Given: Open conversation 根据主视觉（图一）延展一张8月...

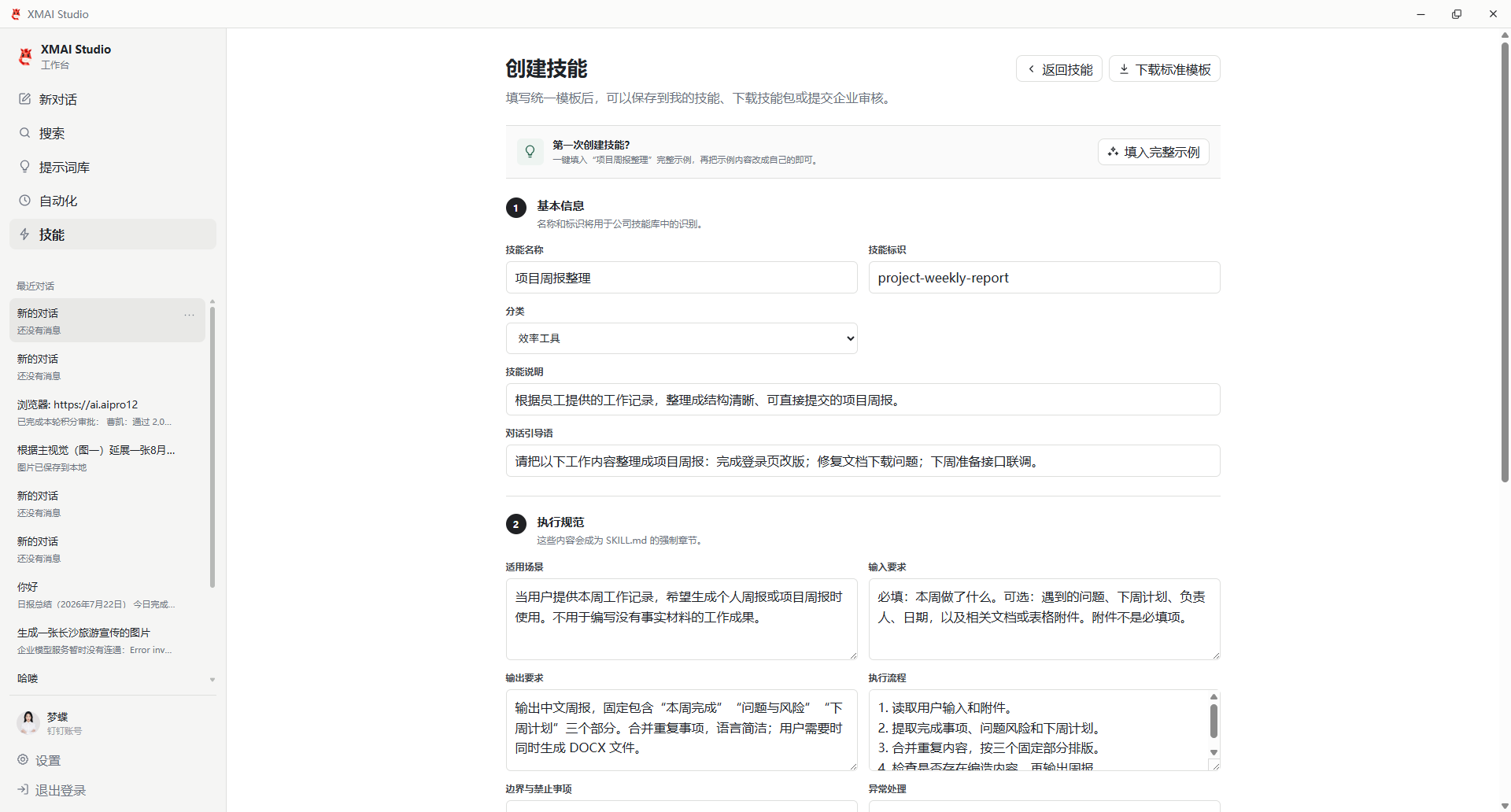Looking at the screenshot, I should (107, 458).
